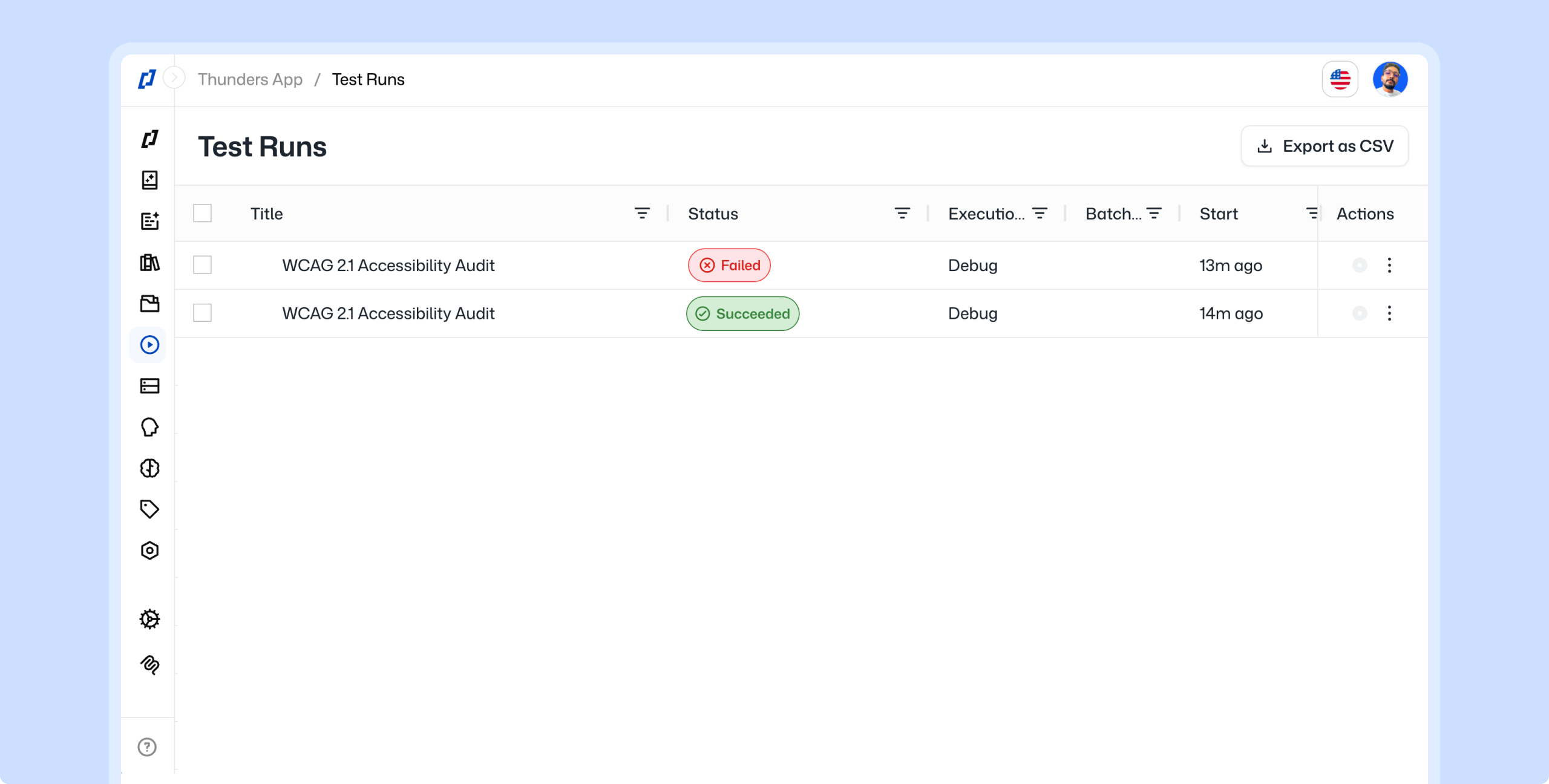Go to Thunders App breadcrumb link
Screen dimensions: 1549x784
[250, 79]
